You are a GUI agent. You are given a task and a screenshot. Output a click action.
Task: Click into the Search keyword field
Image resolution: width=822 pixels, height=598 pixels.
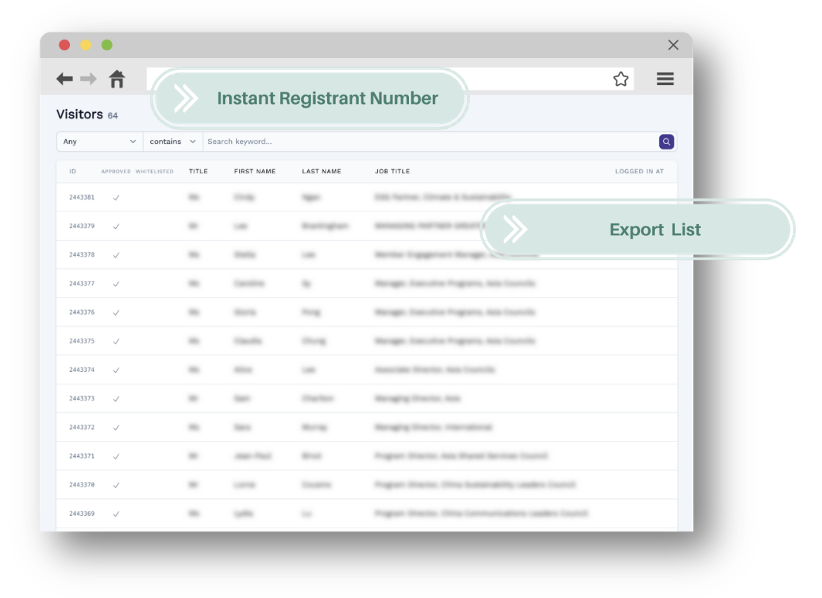point(430,142)
